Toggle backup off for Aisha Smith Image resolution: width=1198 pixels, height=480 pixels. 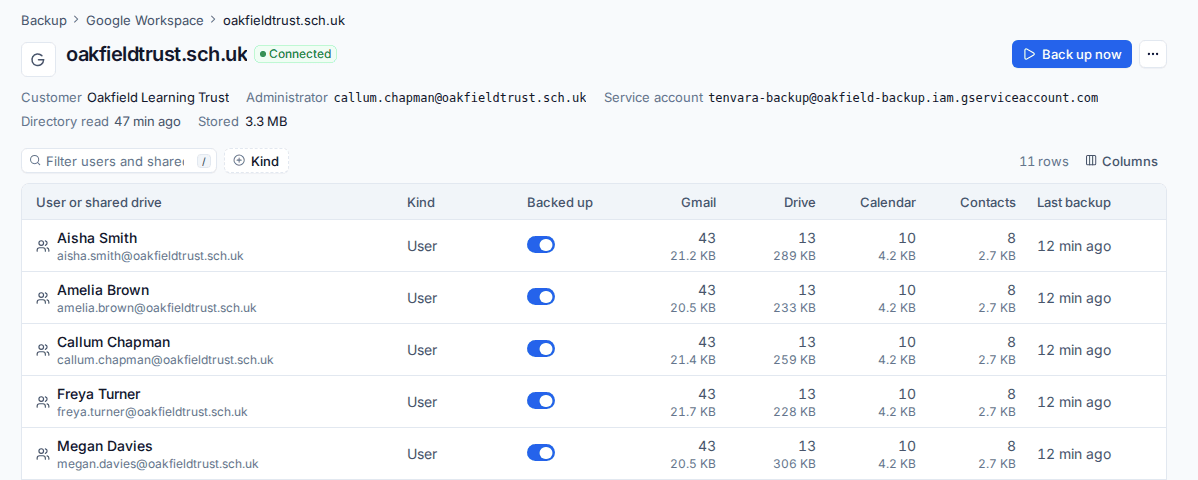541,245
